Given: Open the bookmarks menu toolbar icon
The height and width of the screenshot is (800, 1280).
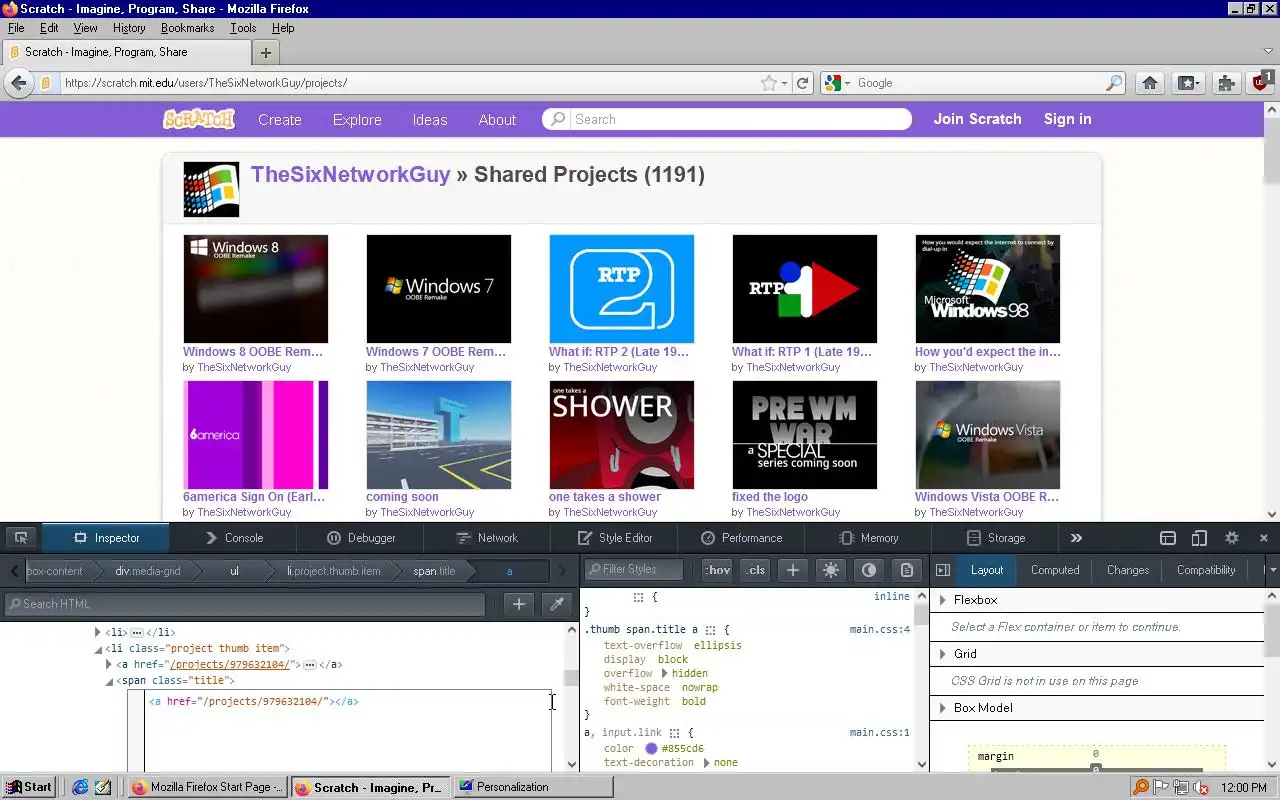Looking at the screenshot, I should tap(1188, 83).
